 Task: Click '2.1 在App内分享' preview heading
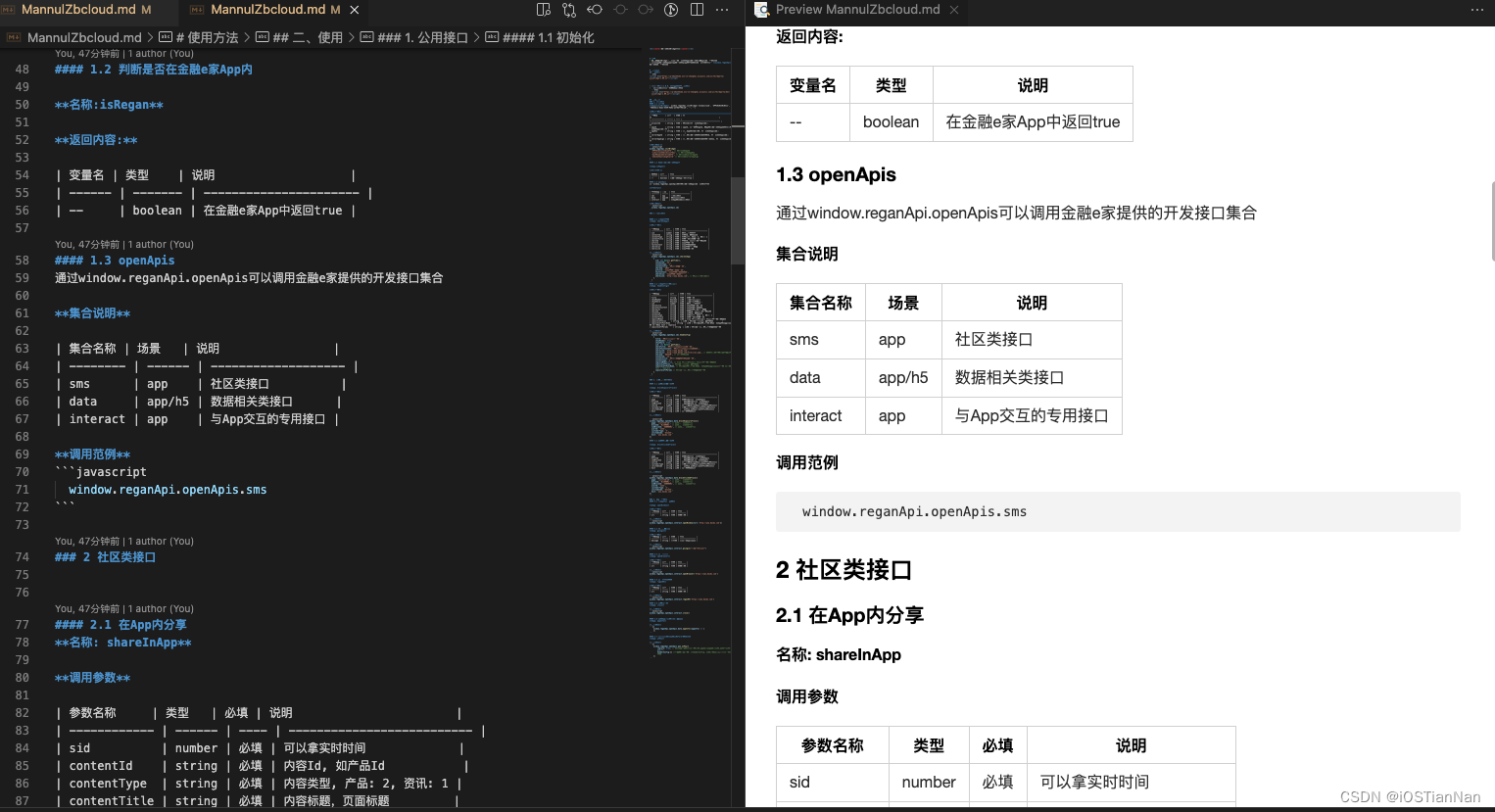[x=849, y=615]
